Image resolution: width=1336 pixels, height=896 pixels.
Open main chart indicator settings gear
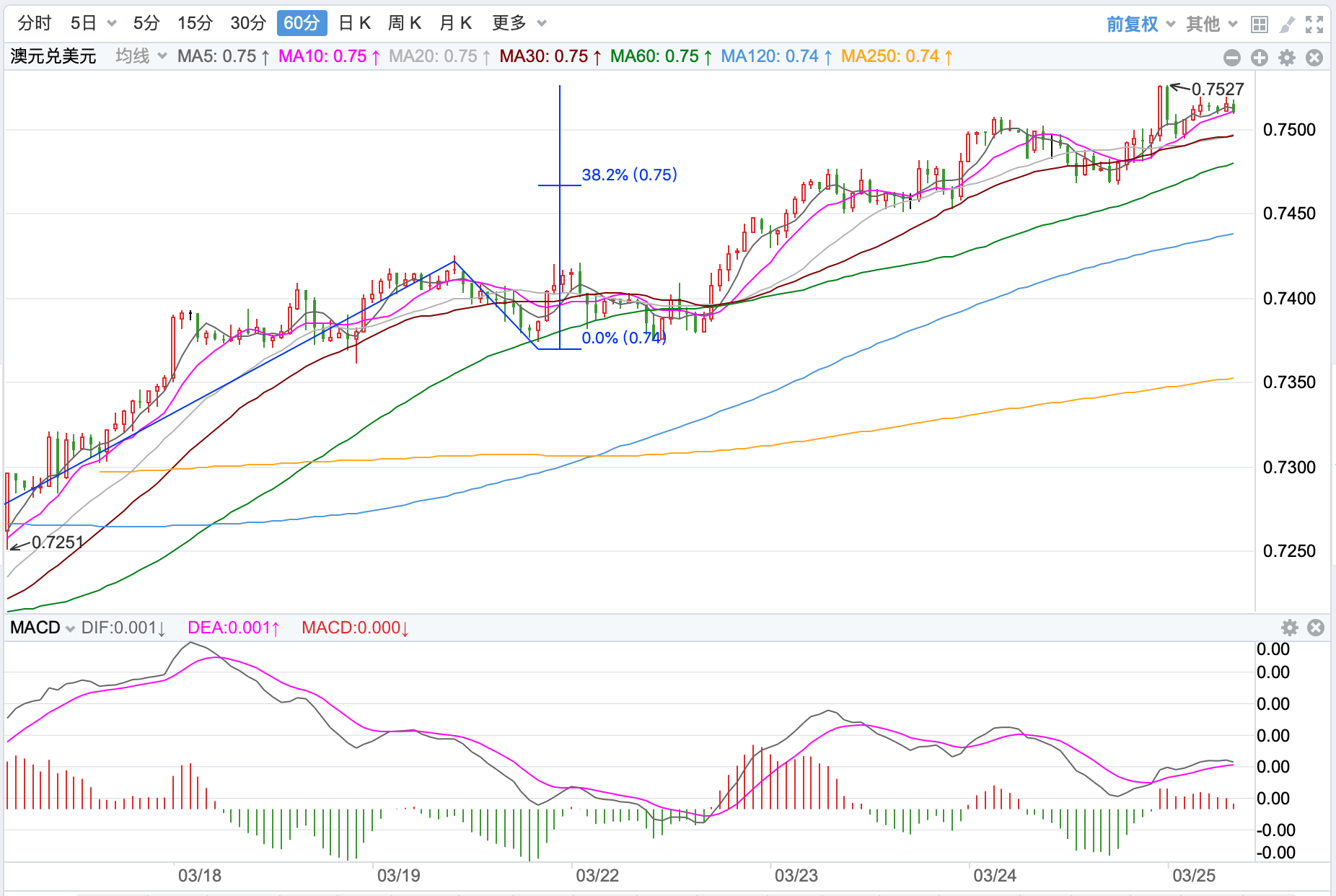click(x=1287, y=58)
